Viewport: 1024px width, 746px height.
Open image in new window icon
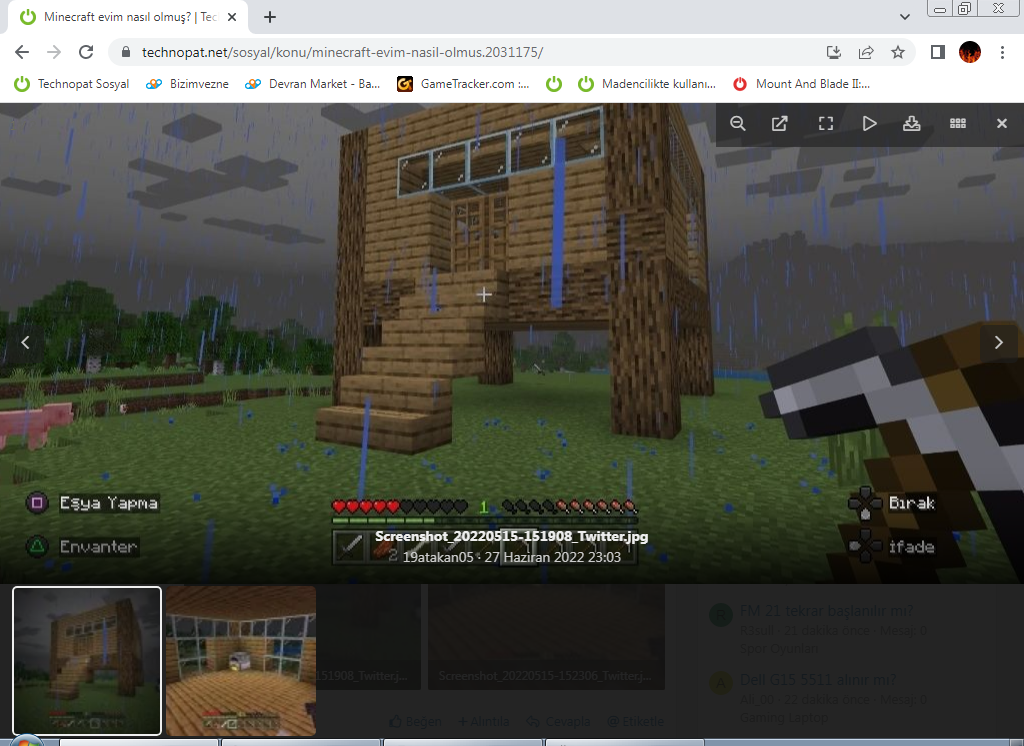[x=780, y=123]
